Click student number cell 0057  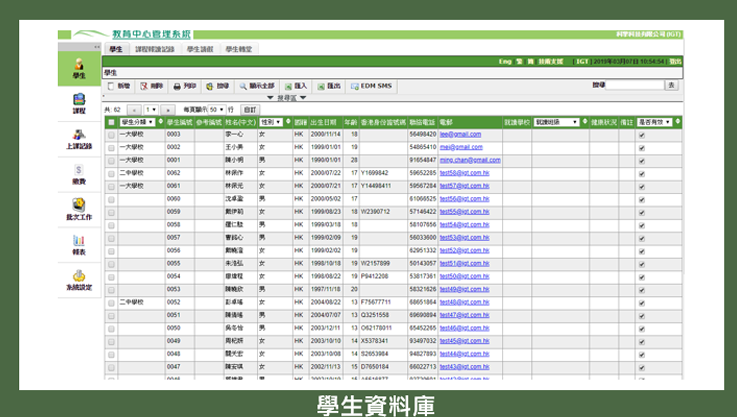coord(173,238)
